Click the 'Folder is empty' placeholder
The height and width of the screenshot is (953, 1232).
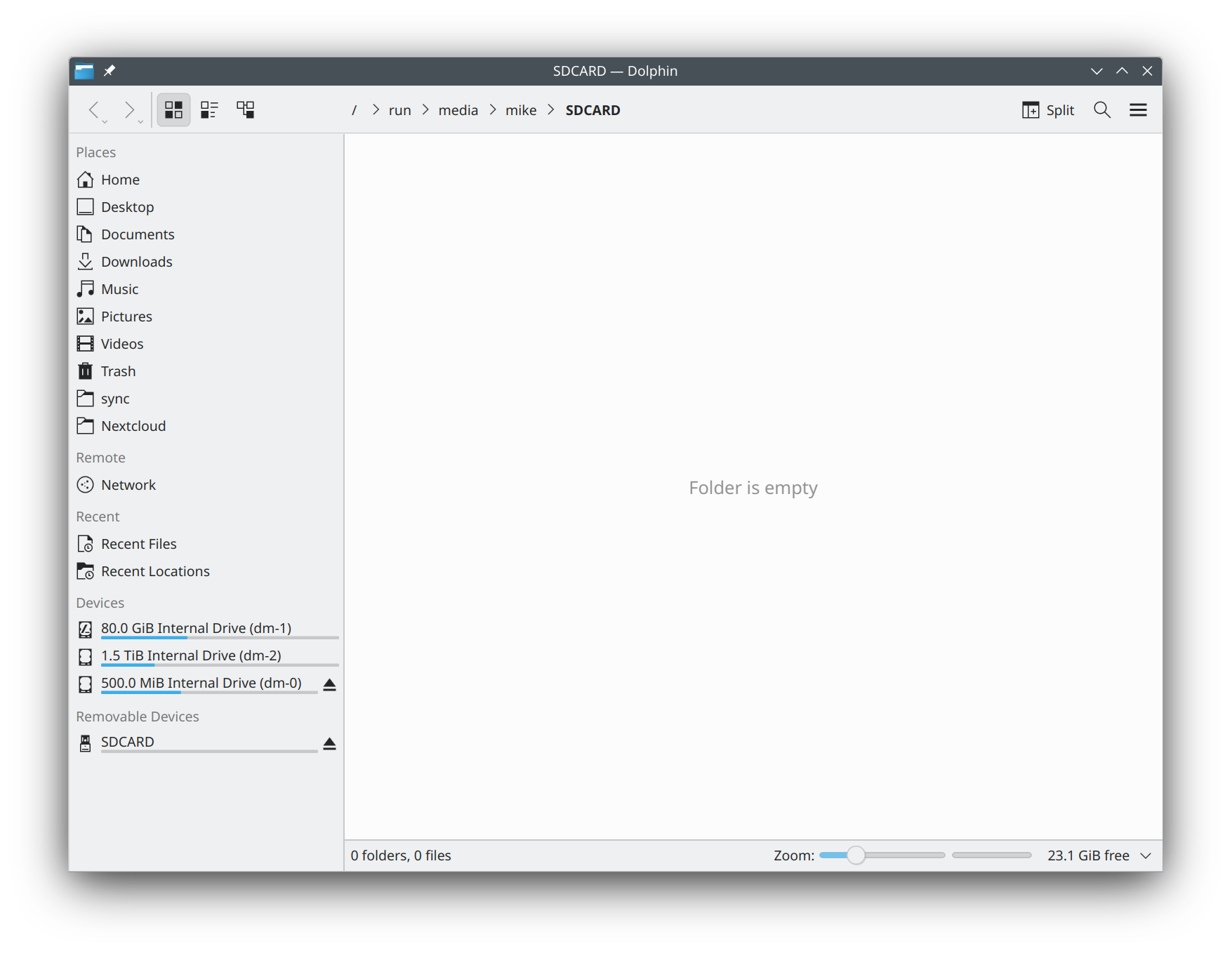[x=753, y=488]
